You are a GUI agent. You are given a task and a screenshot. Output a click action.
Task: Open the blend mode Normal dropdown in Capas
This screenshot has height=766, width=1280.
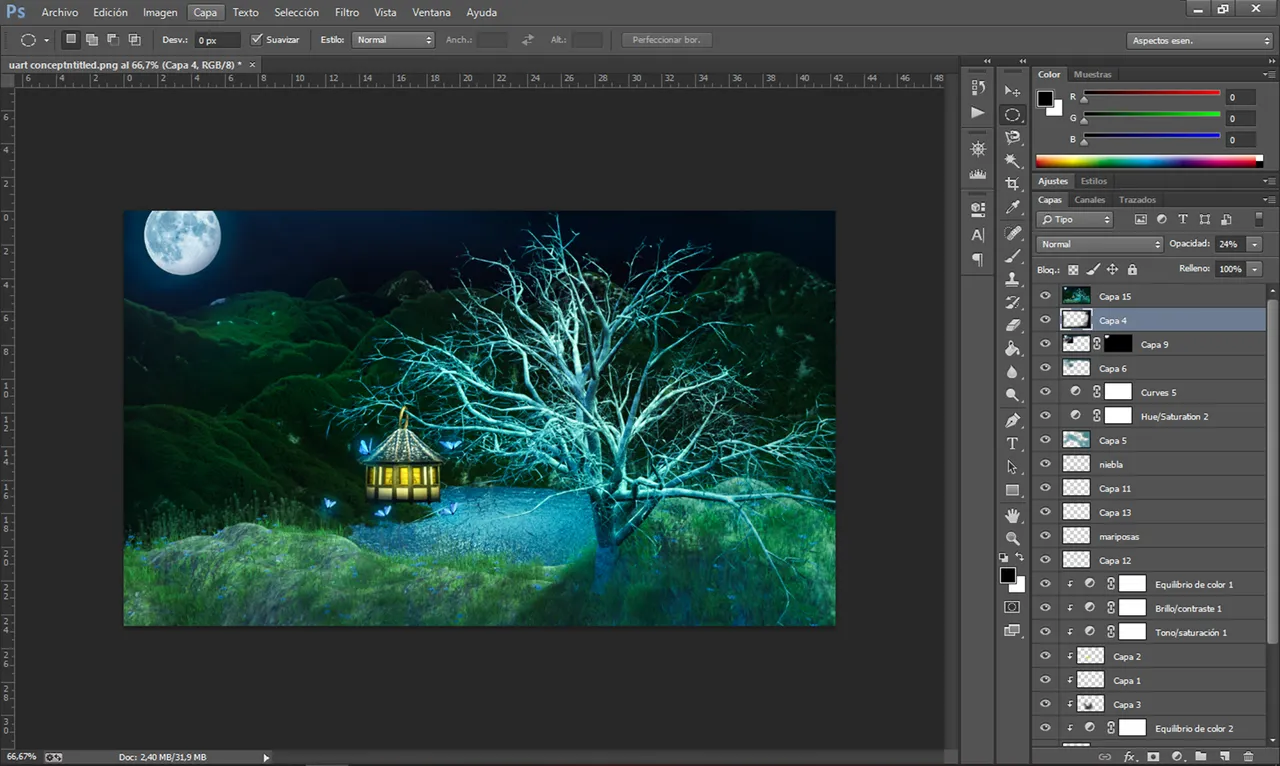pos(1100,244)
